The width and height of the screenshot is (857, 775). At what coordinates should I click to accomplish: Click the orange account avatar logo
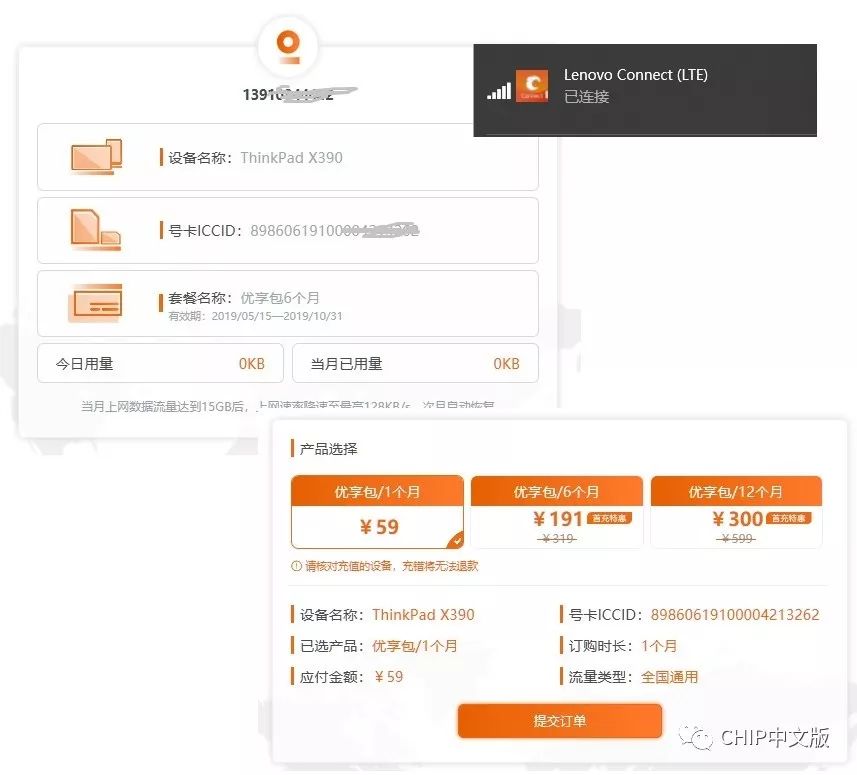[288, 45]
